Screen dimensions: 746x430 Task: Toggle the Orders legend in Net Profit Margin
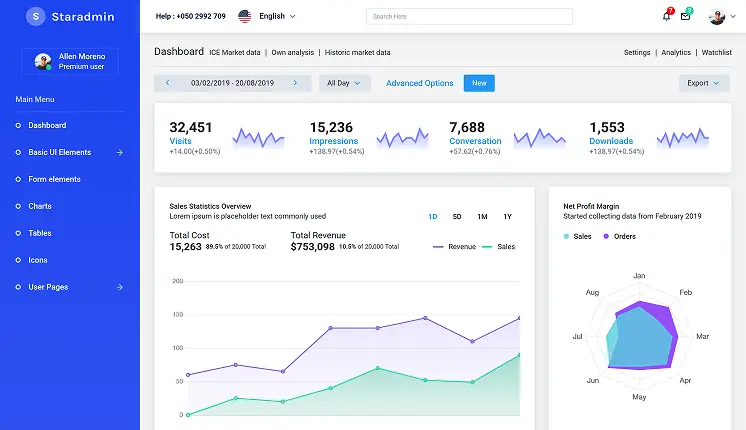[x=619, y=236]
